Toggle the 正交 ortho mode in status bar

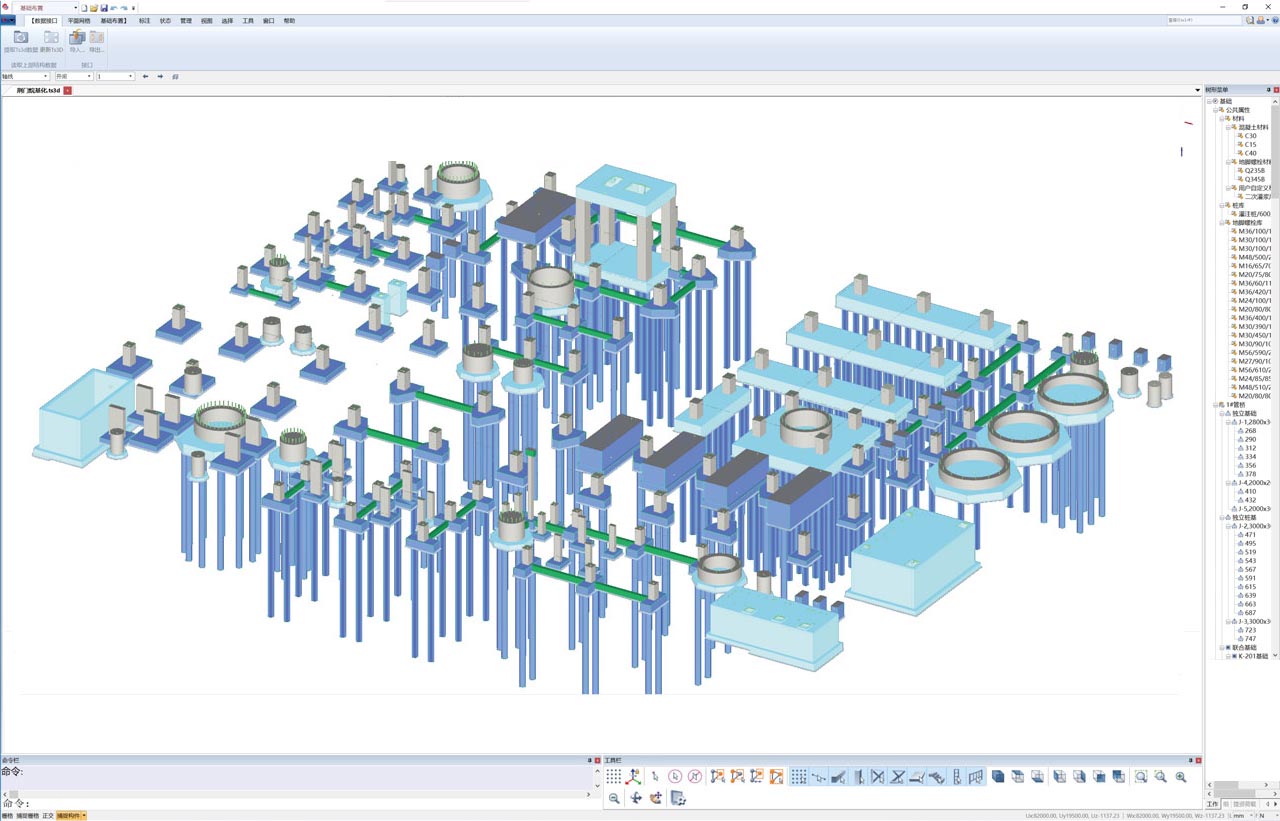click(48, 816)
